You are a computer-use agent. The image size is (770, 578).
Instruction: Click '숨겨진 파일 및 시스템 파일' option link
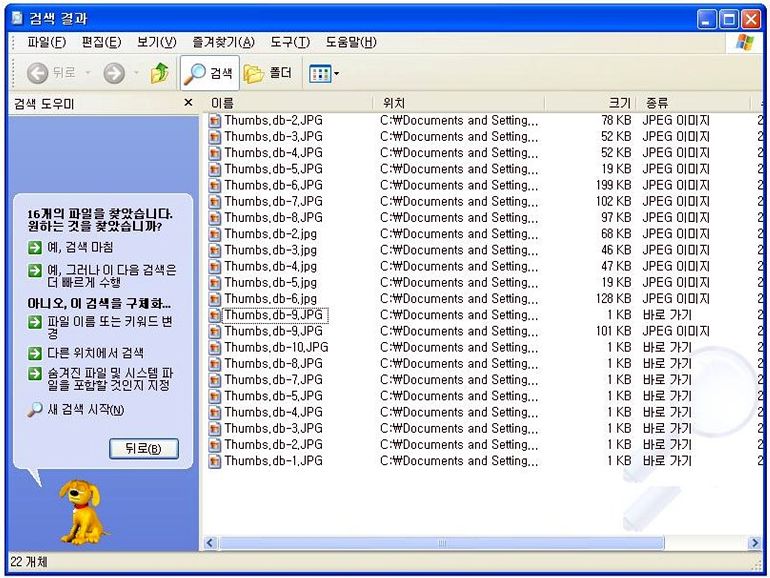point(110,379)
